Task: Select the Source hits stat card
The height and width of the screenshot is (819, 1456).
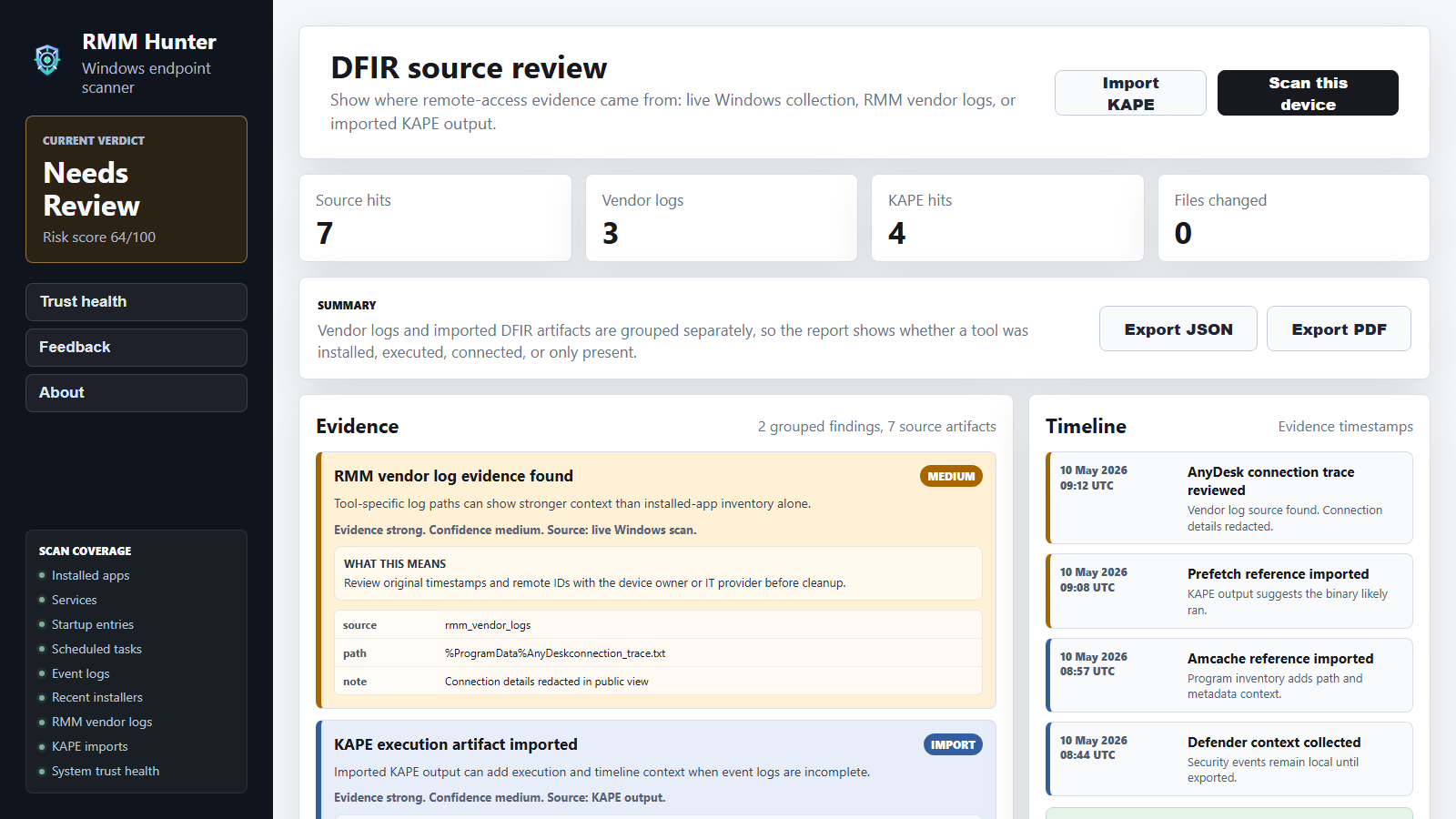Action: click(435, 218)
